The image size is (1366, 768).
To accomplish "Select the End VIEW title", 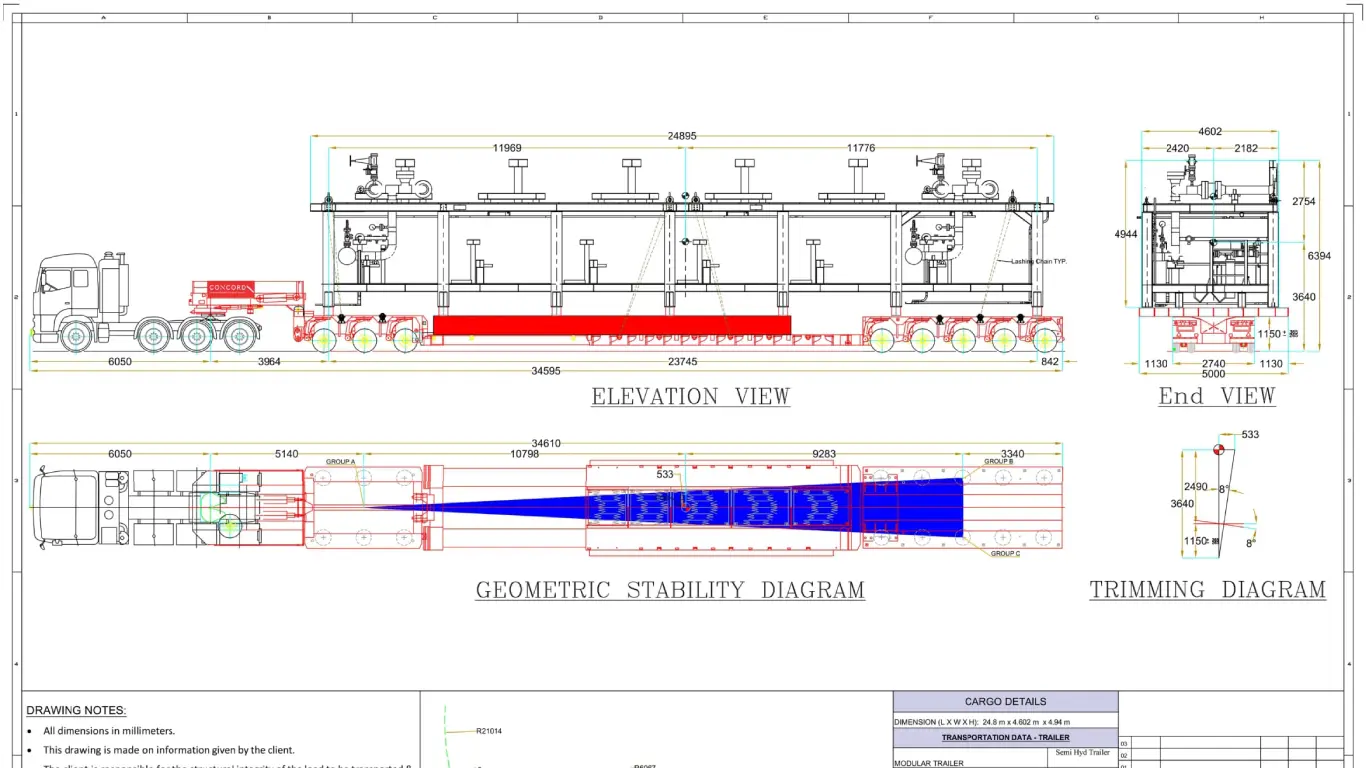I will point(1217,396).
